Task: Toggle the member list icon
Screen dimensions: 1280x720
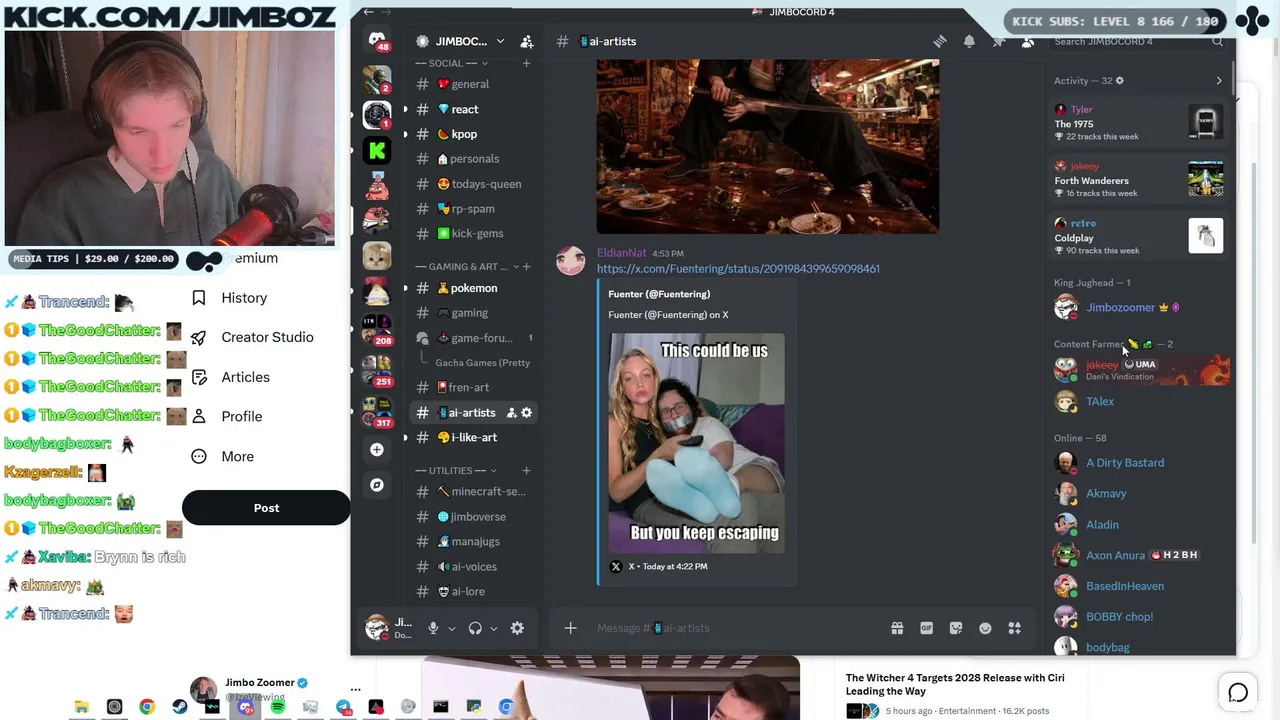Action: pos(1027,41)
